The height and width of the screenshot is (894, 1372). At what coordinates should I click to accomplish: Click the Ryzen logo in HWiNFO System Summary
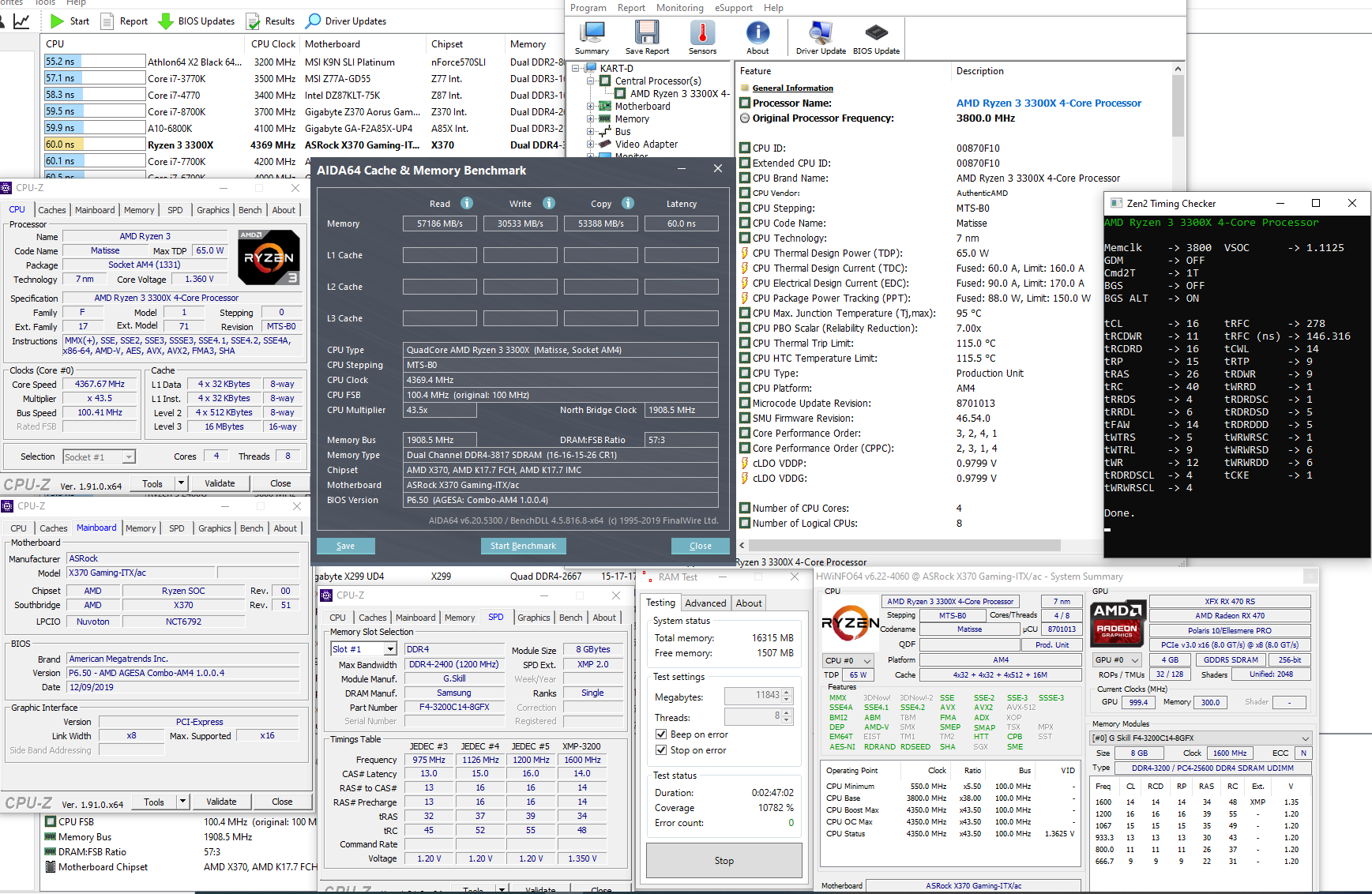coord(851,624)
